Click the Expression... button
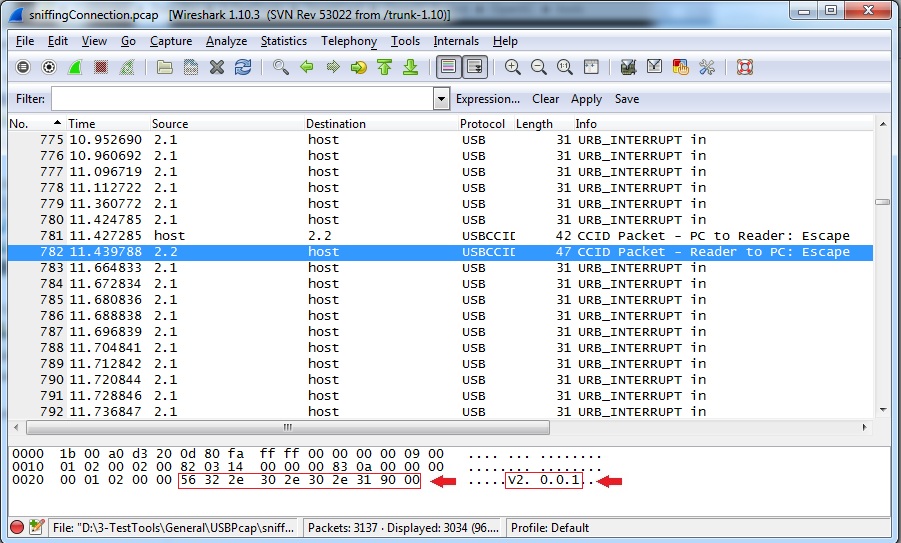 [x=488, y=99]
